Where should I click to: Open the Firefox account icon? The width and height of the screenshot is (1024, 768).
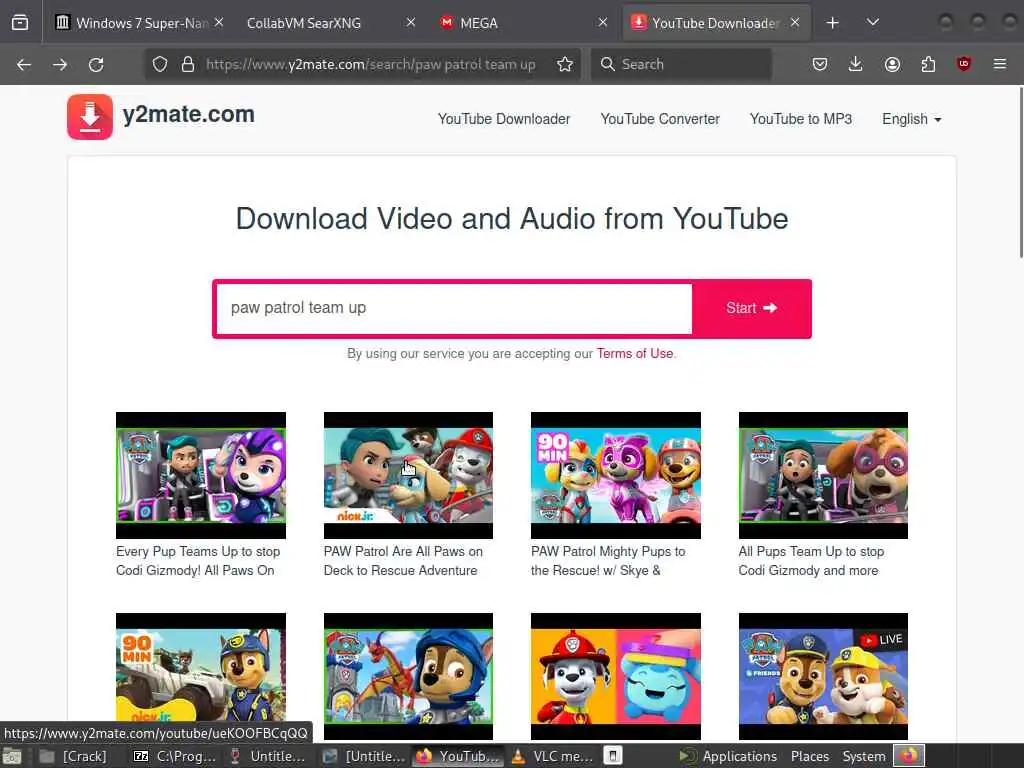click(x=892, y=64)
